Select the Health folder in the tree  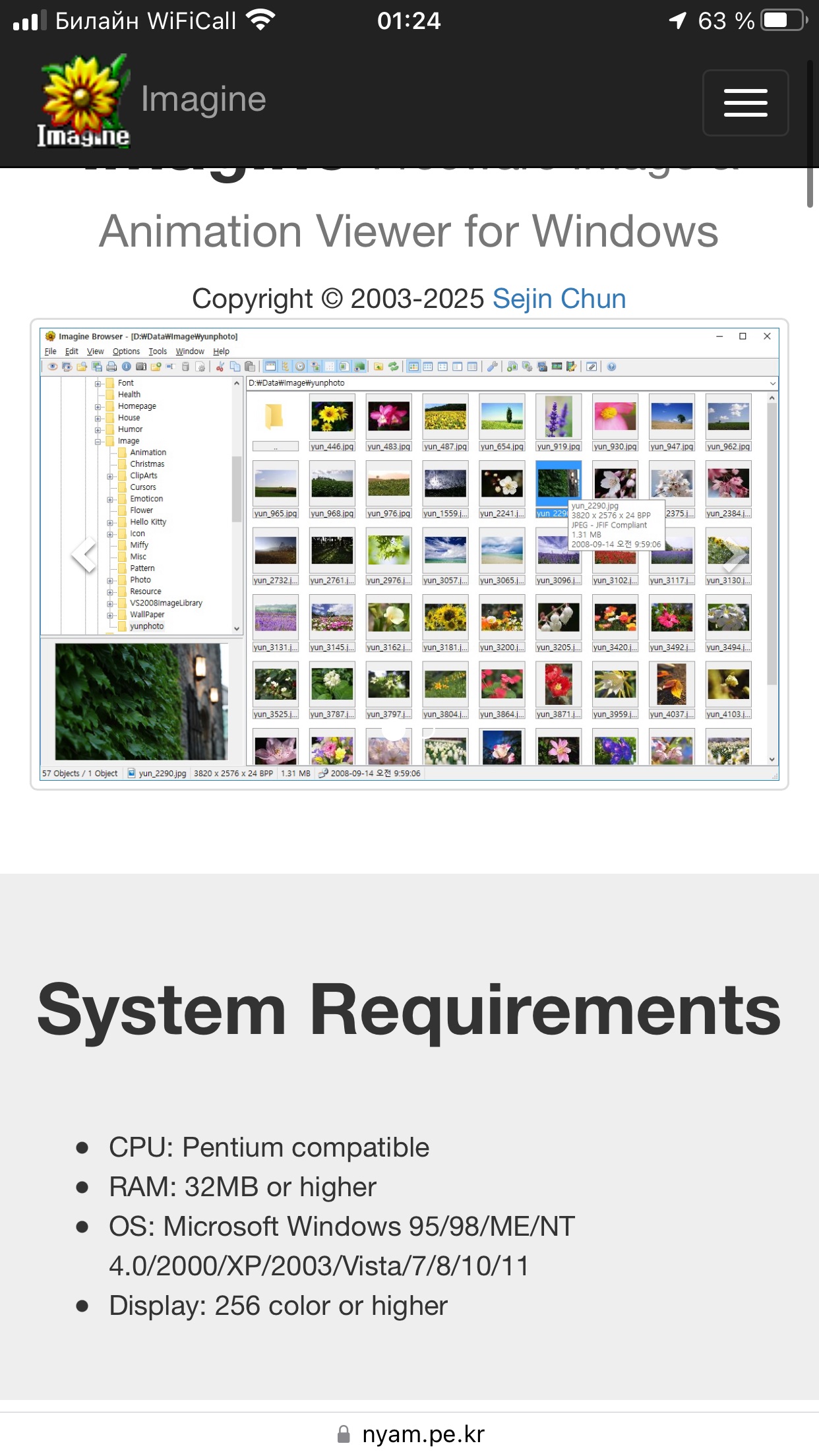[x=129, y=394]
